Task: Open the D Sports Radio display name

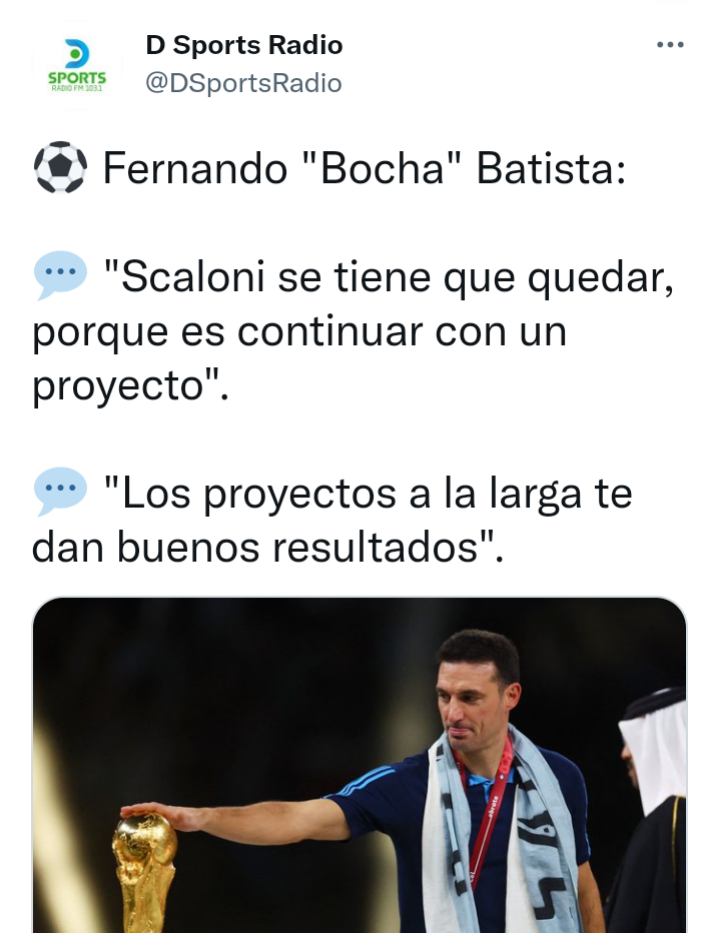Action: [244, 45]
